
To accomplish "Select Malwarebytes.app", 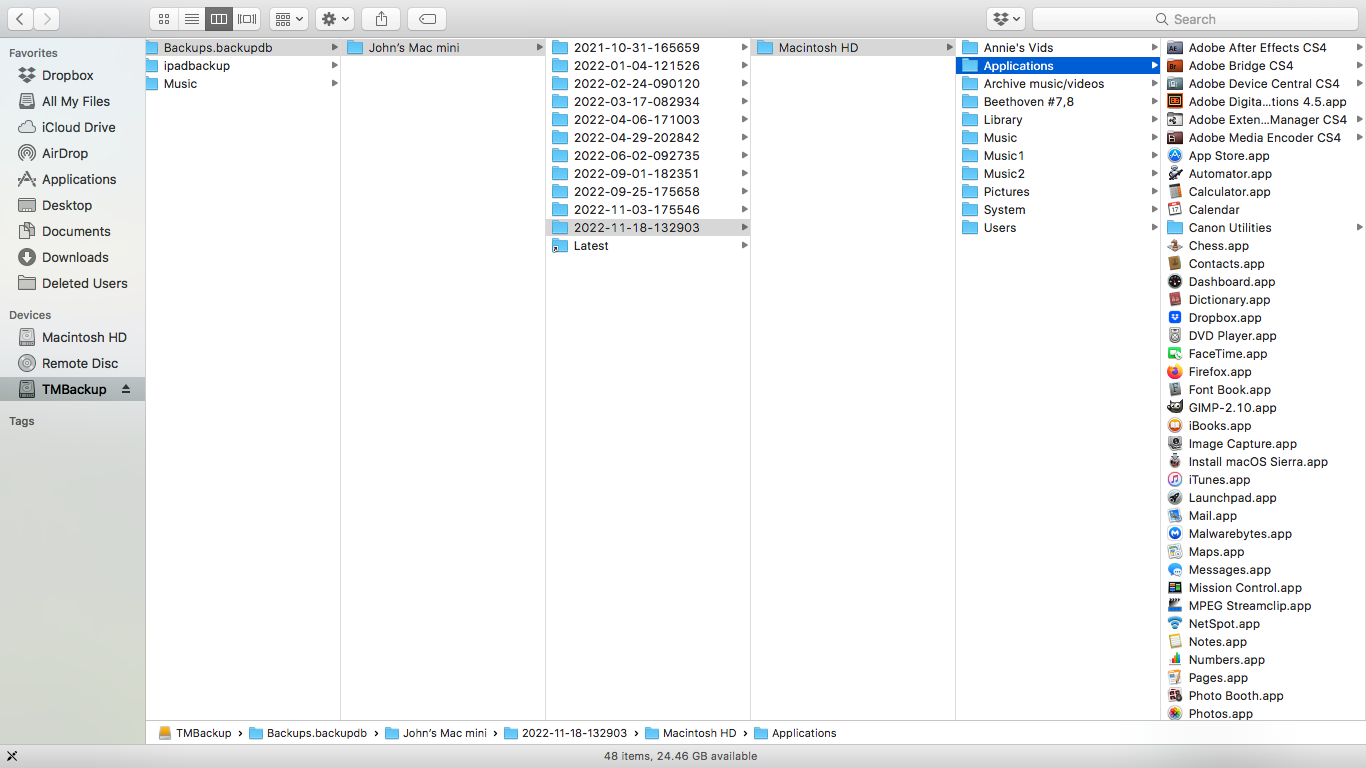I will pyautogui.click(x=1240, y=533).
